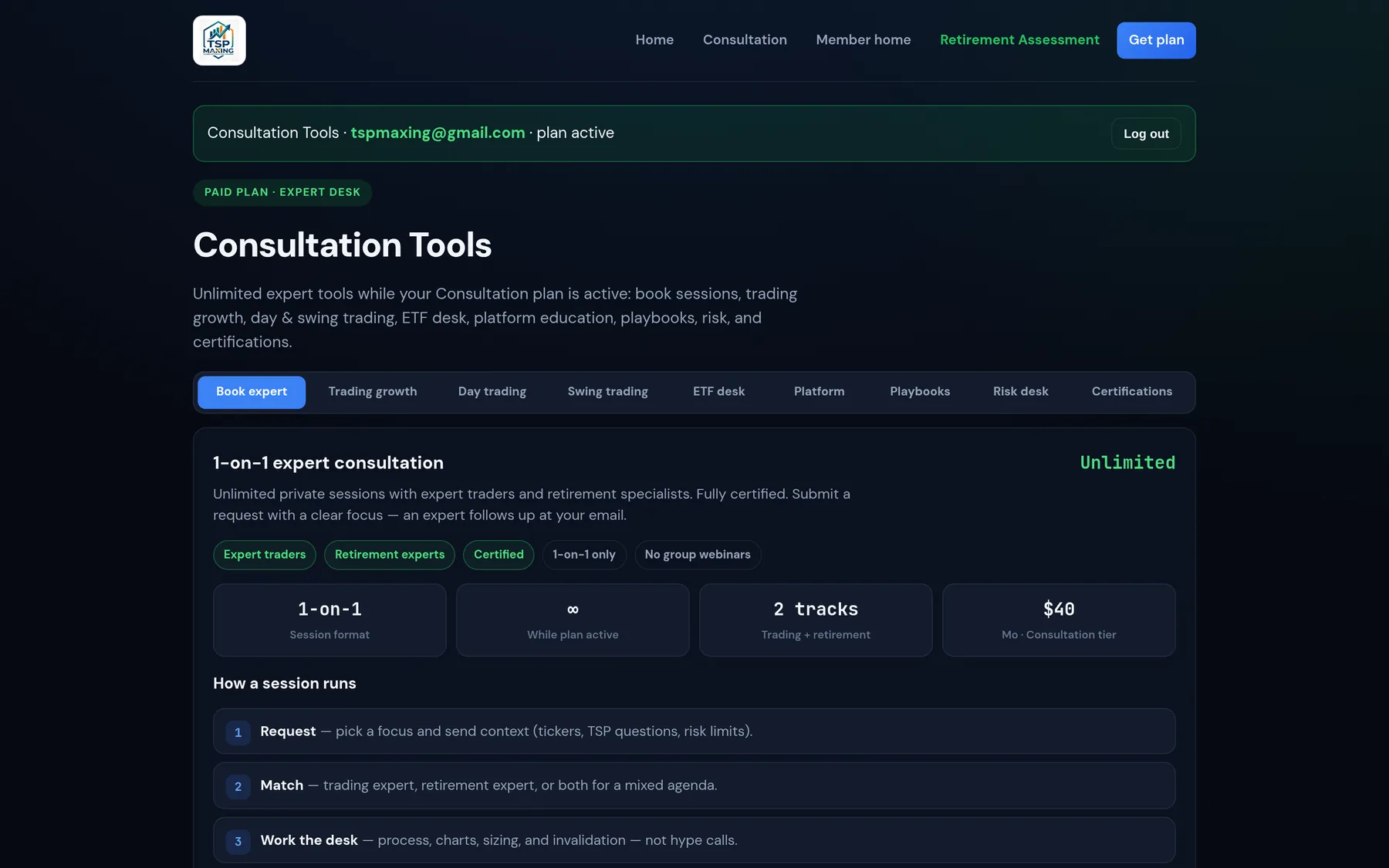Switch to the Risk desk tab
The height and width of the screenshot is (868, 1389).
tap(1021, 392)
